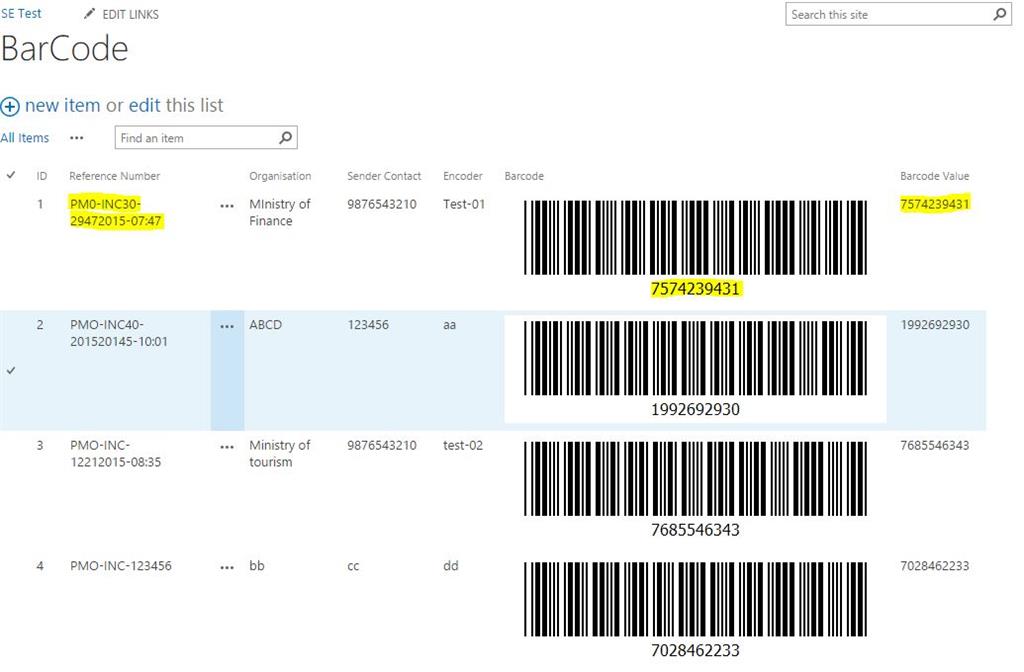Switch to the All Items view
This screenshot has height=672, width=1024.
click(x=25, y=138)
